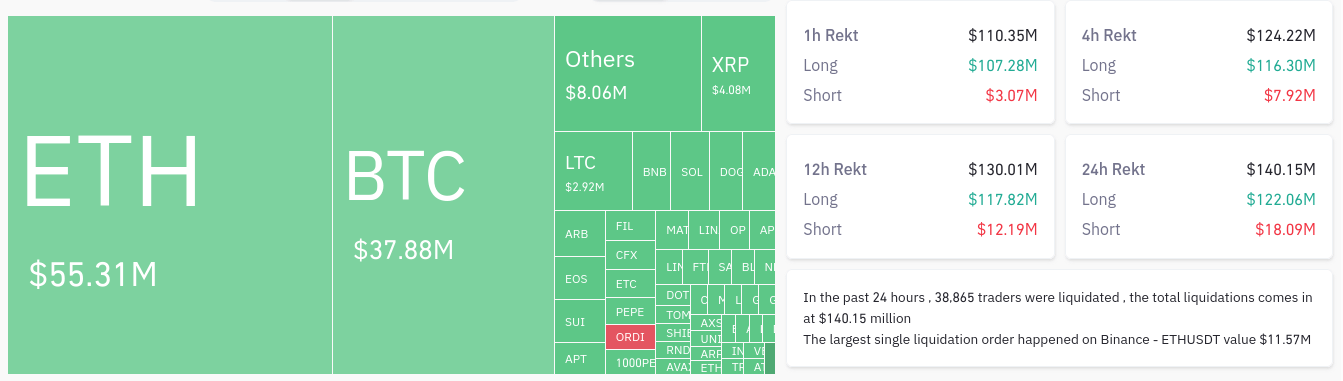This screenshot has height=381, width=1343.
Task: Open the 4h Rekt card
Action: coord(1199,64)
